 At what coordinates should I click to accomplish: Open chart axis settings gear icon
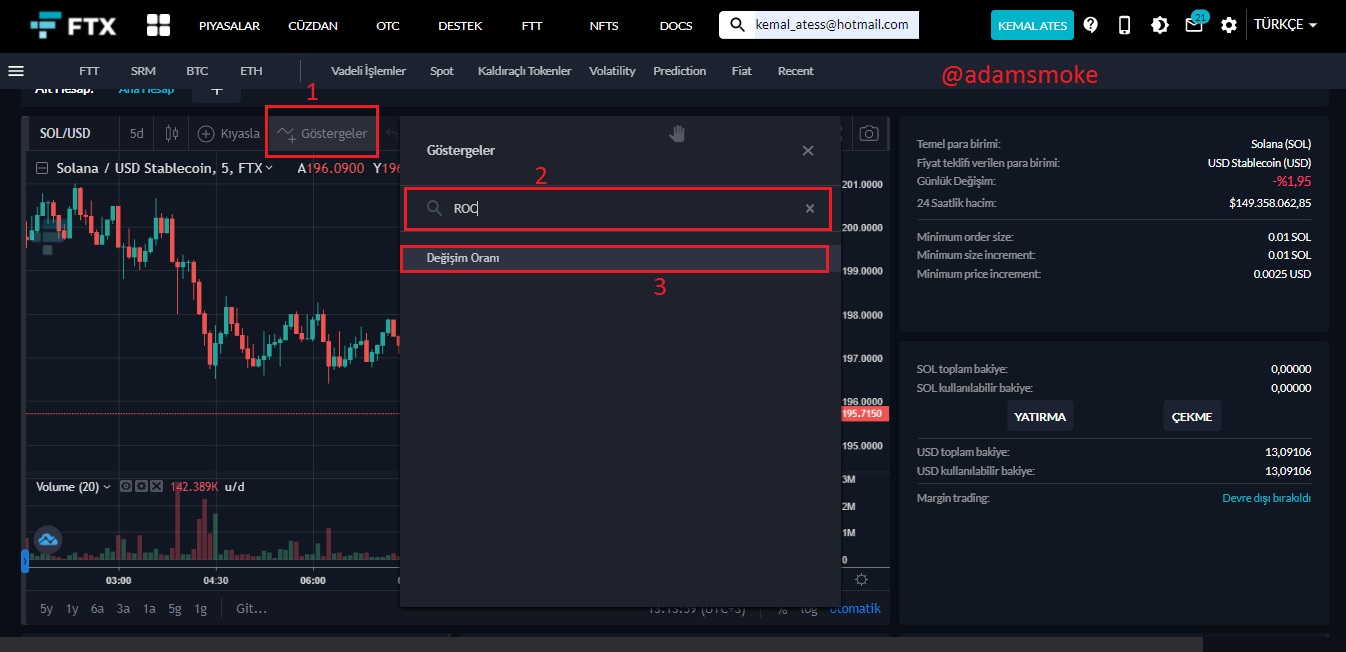coord(862,579)
